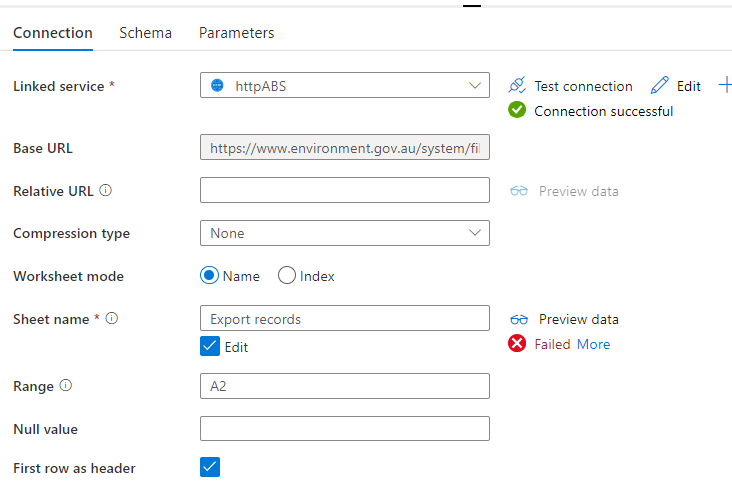
Task: Click the Relative URL info icon
Action: [x=106, y=190]
